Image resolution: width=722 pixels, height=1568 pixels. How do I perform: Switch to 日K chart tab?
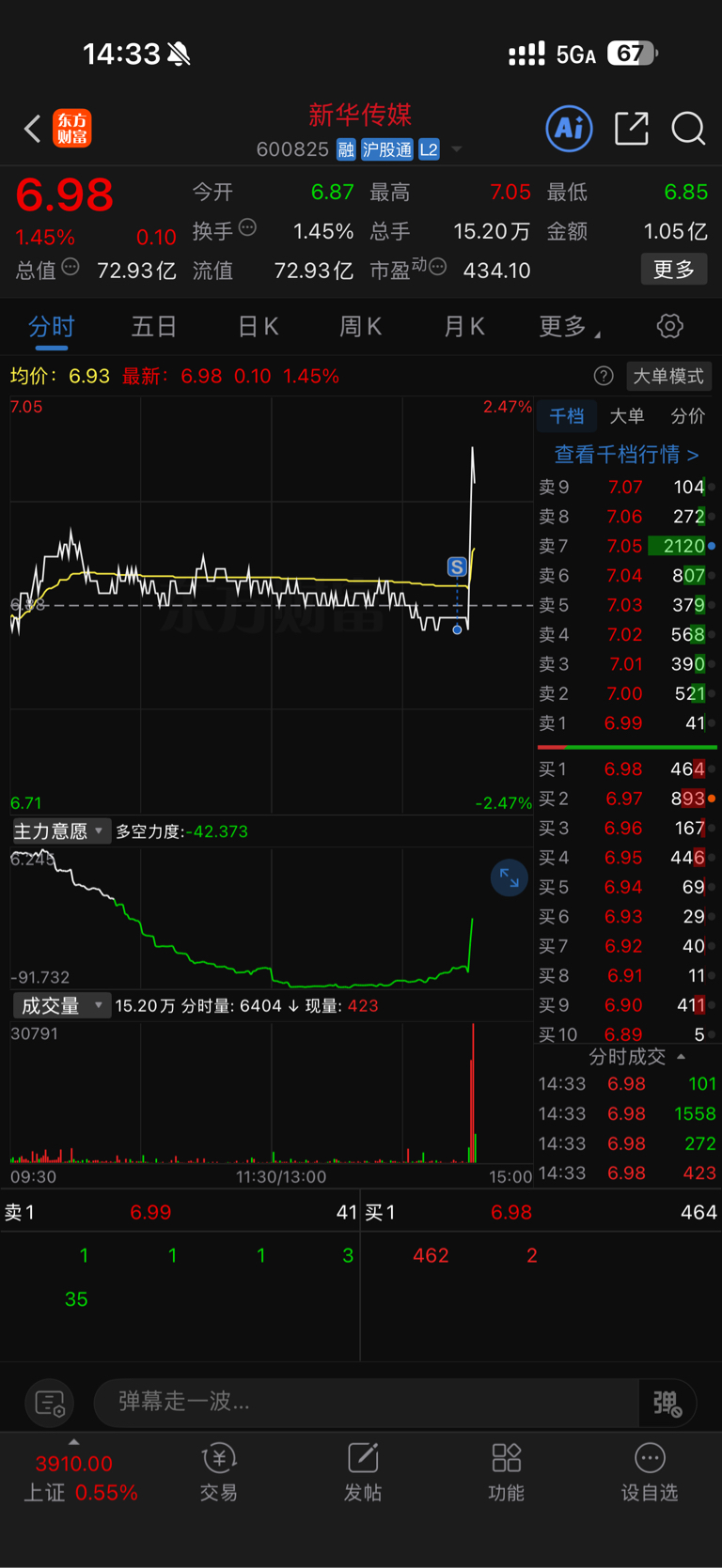[x=258, y=327]
